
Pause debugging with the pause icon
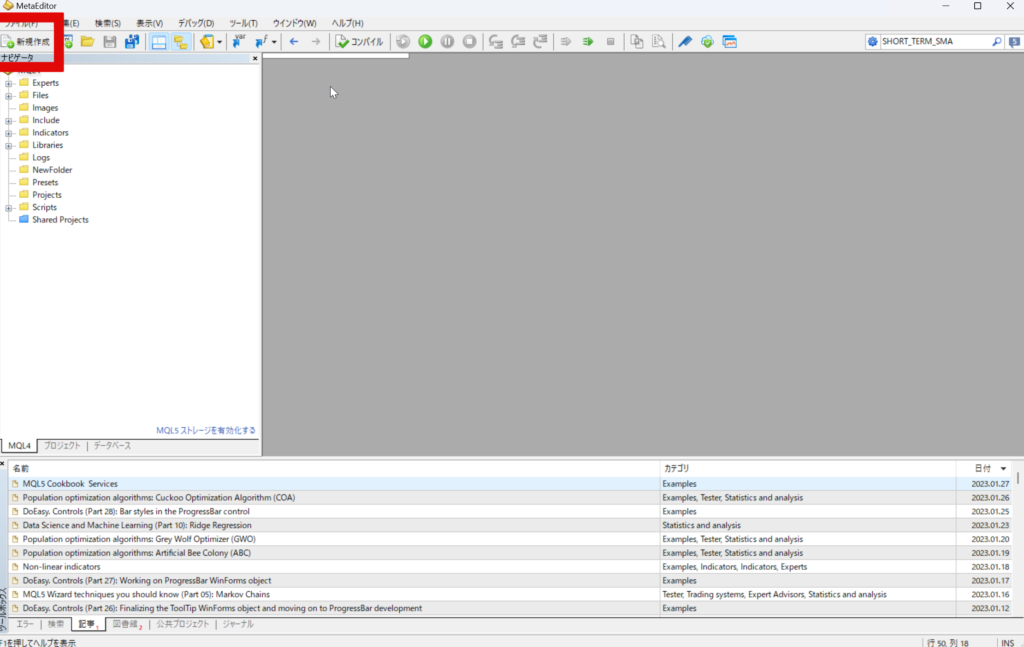(x=447, y=42)
